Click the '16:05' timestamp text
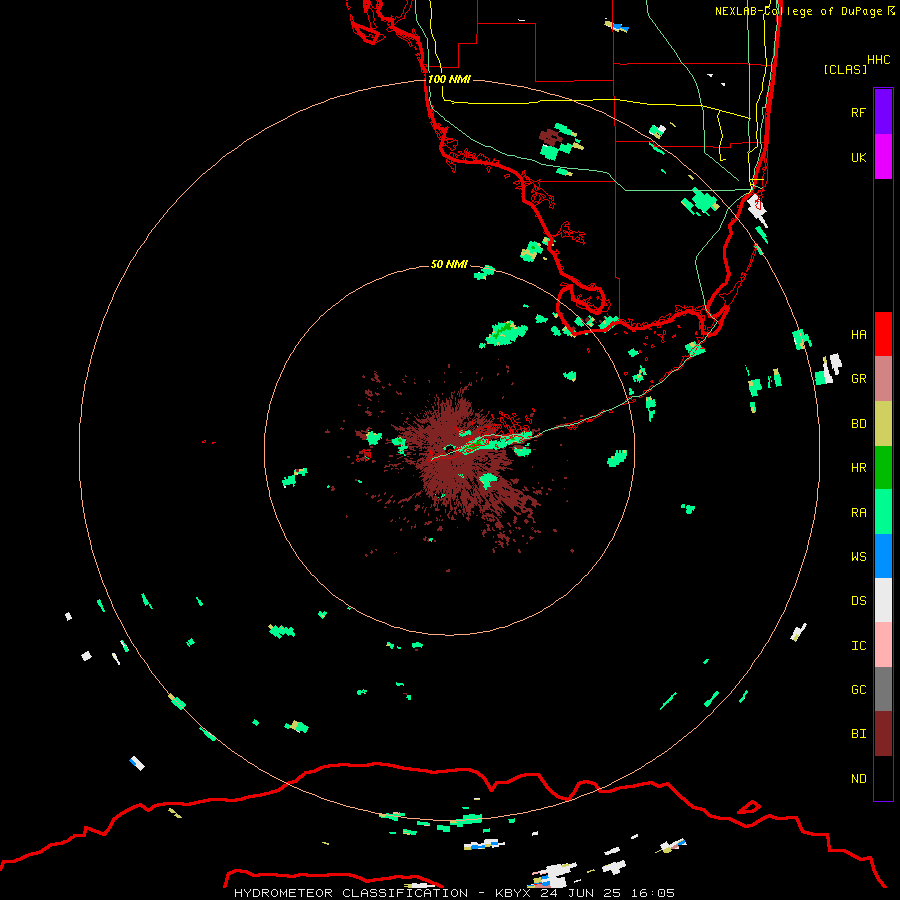This screenshot has height=900, width=900. click(652, 893)
